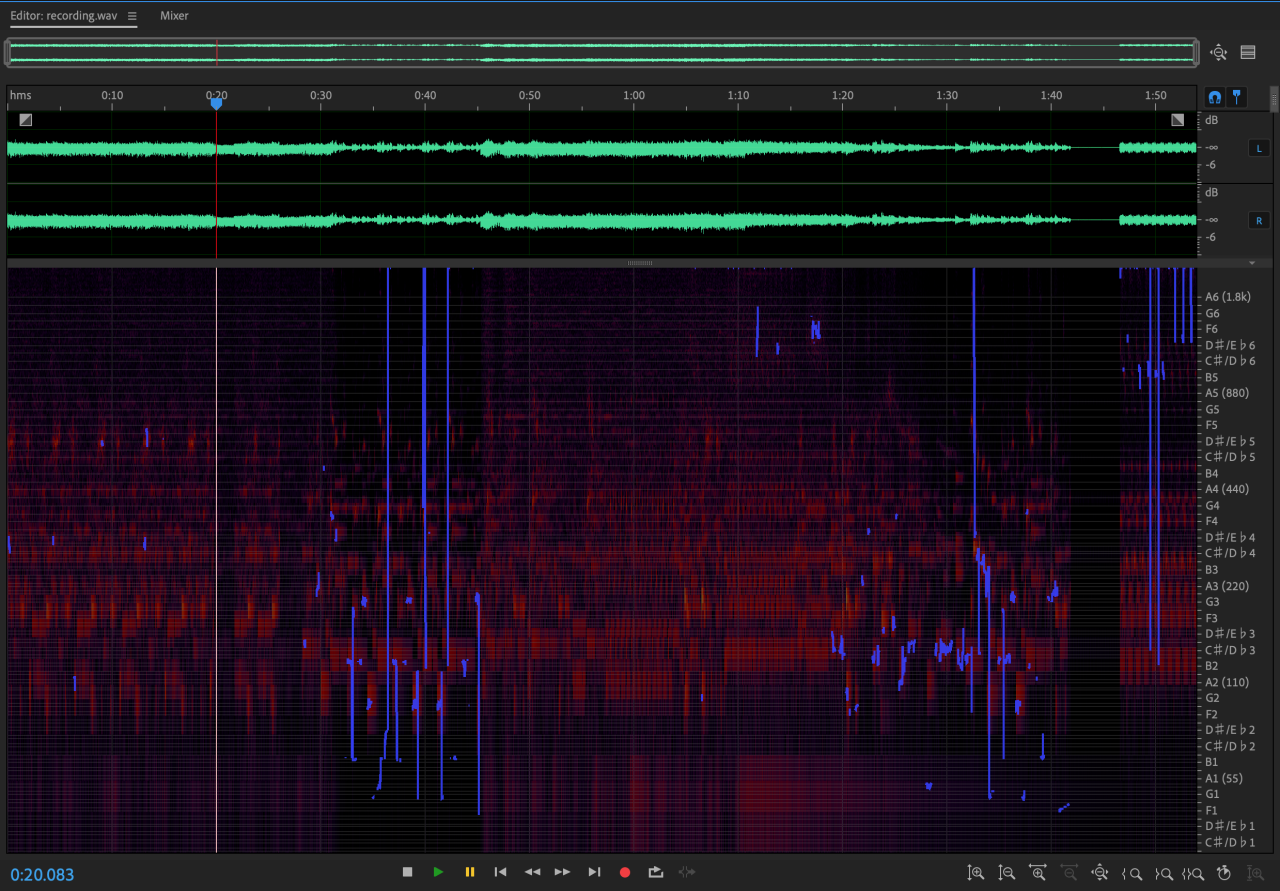This screenshot has width=1280, height=891.
Task: Toggle Skip Selection button in transport
Action: (687, 872)
